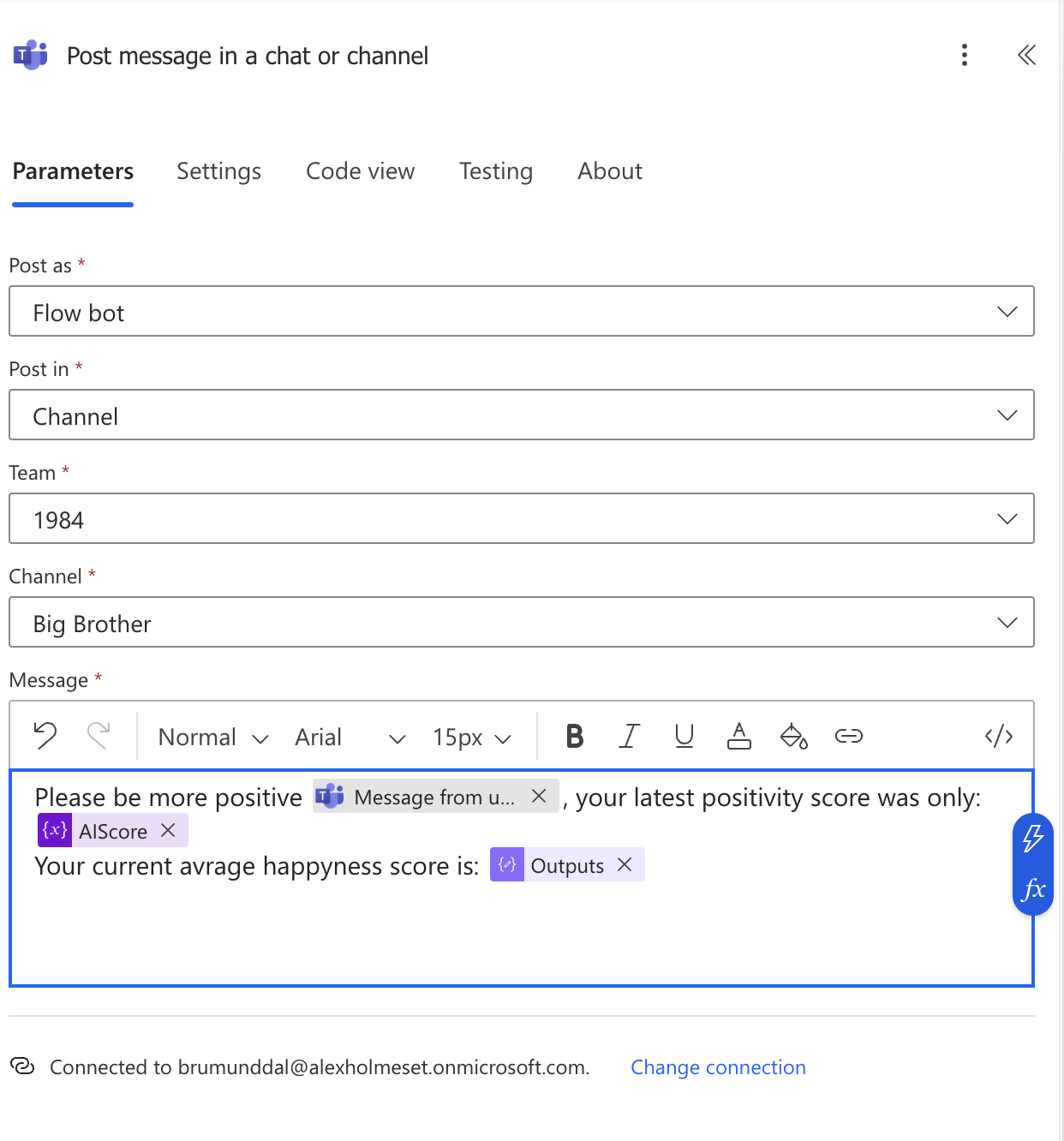Toggle italic formatting in message editor
This screenshot has width=1064, height=1141.
tap(630, 736)
